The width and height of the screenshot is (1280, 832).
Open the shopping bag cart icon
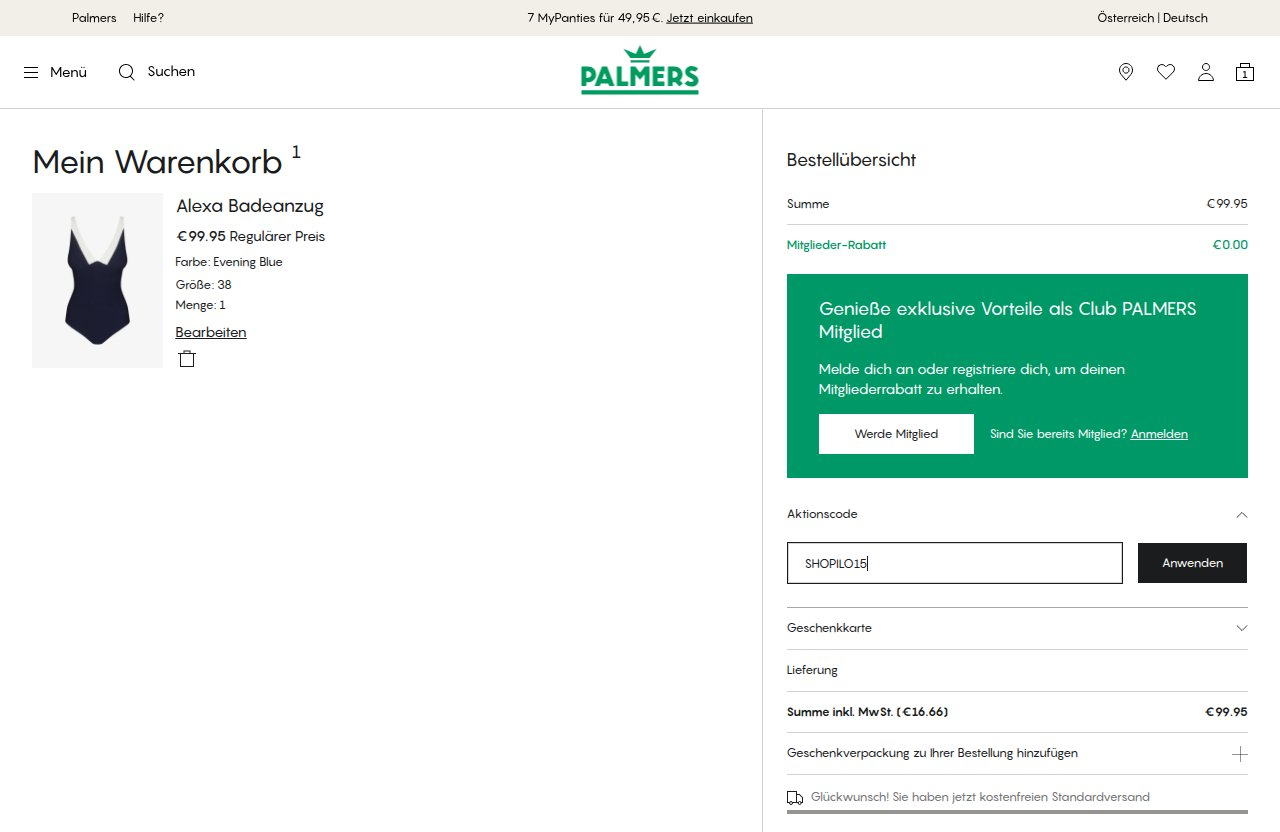[x=1245, y=72]
